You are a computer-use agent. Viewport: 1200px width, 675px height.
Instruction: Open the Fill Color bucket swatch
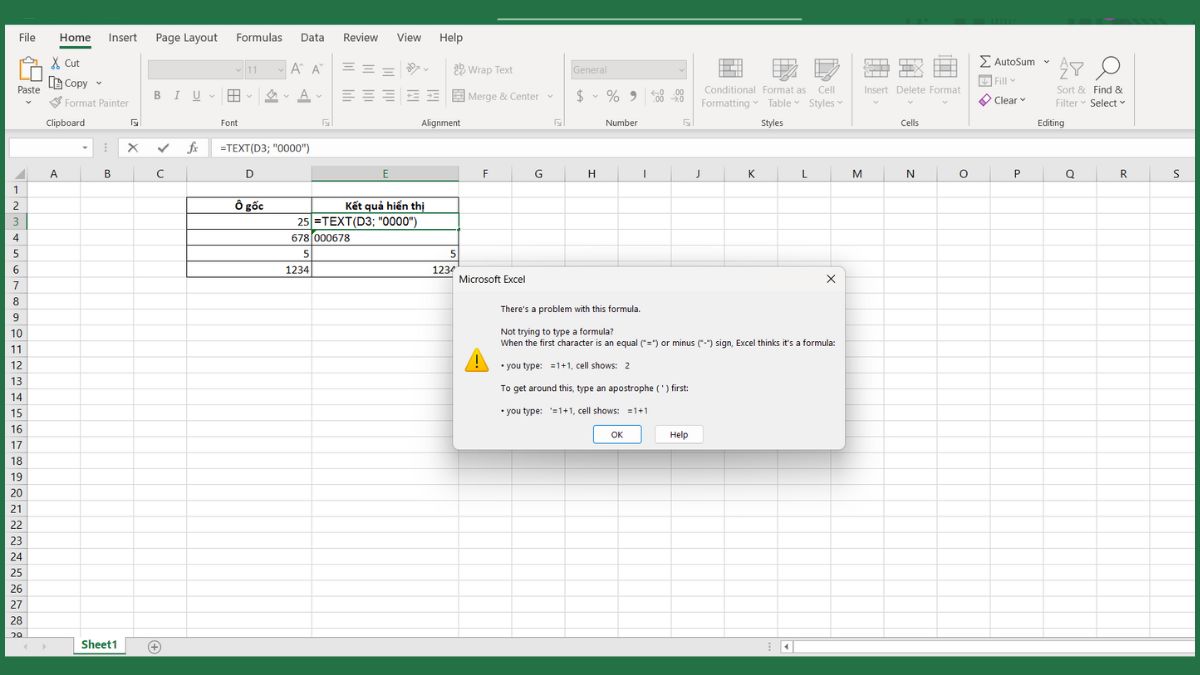[271, 96]
